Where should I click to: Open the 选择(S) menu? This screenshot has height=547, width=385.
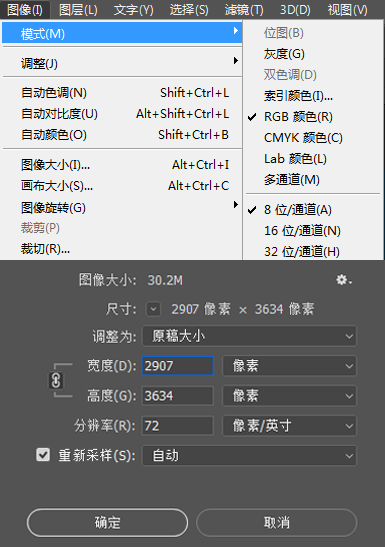(x=189, y=9)
